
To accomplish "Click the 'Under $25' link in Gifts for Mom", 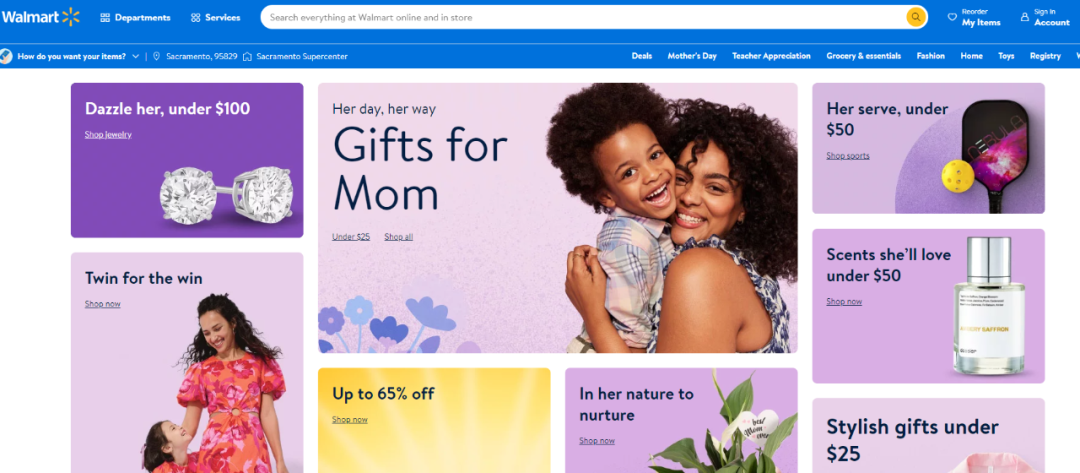I will tap(351, 237).
